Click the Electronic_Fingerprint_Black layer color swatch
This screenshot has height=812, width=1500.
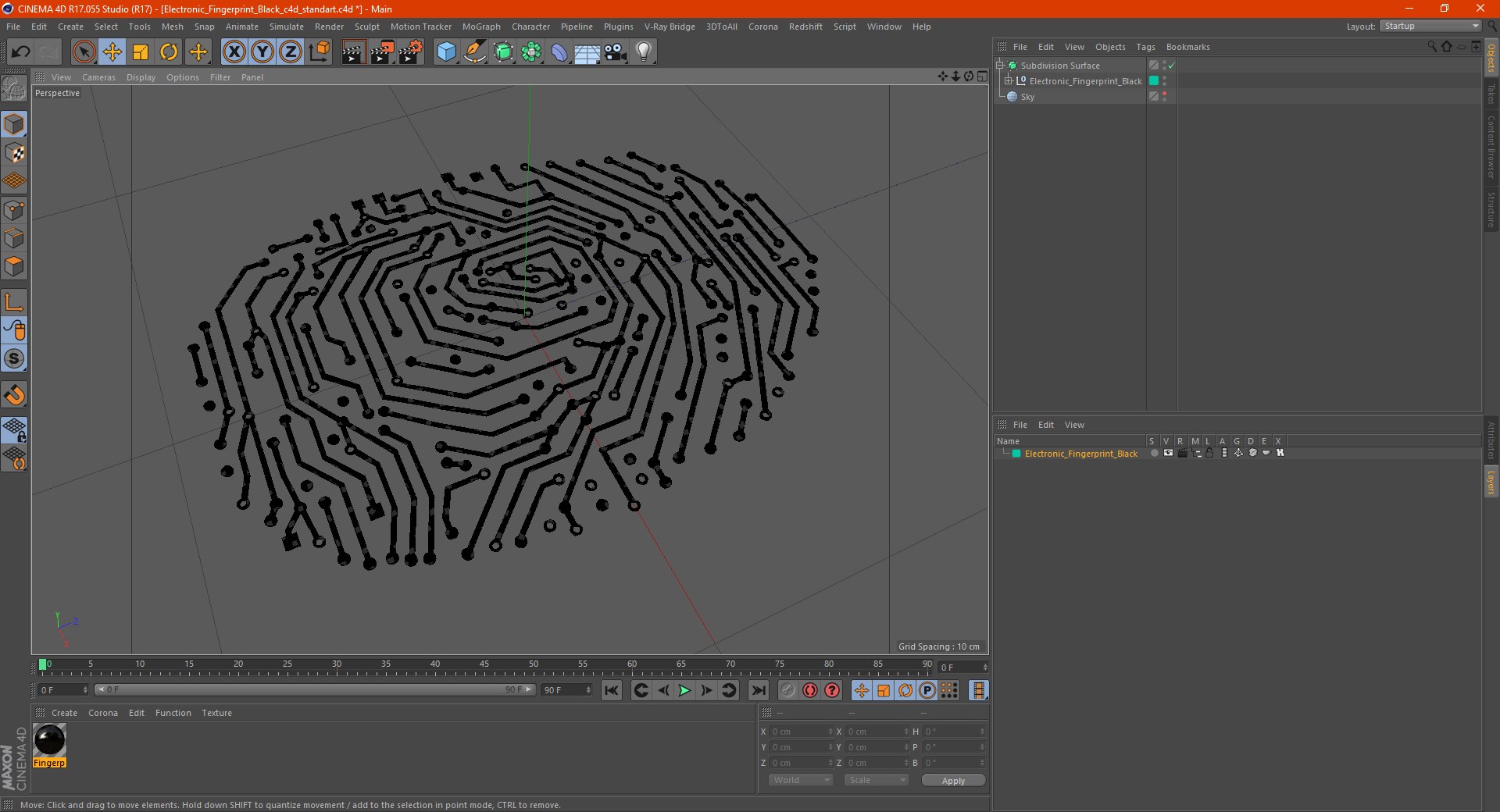click(x=1016, y=454)
